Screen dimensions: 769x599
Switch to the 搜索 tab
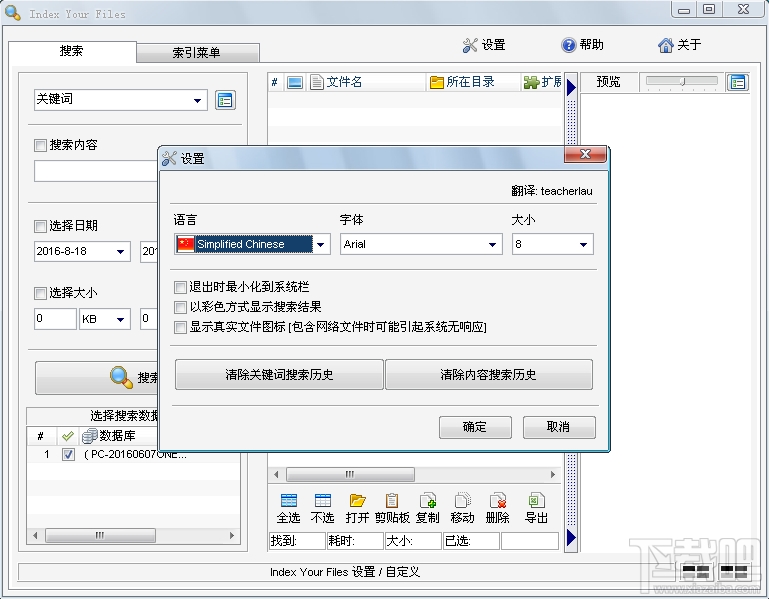(x=72, y=51)
